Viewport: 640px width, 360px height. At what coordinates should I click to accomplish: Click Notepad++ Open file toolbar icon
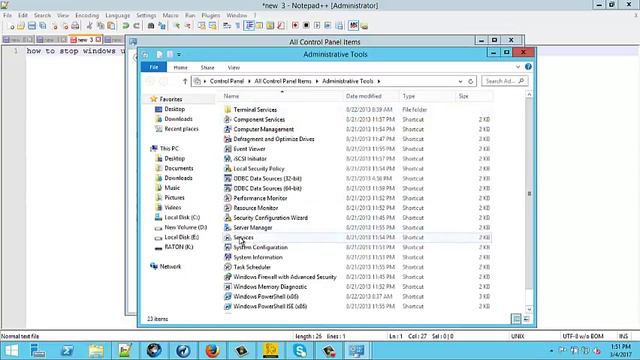click(x=21, y=26)
